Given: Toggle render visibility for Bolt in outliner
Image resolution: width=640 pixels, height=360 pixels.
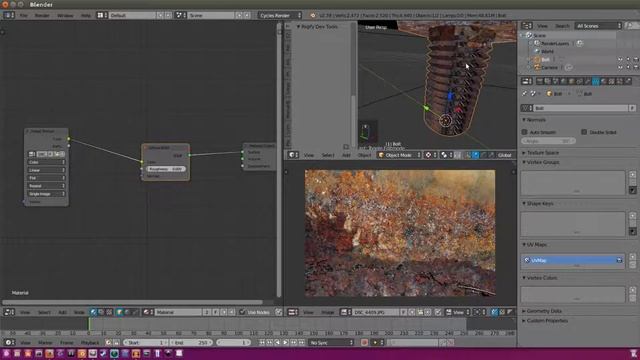Looking at the screenshot, I should point(636,60).
